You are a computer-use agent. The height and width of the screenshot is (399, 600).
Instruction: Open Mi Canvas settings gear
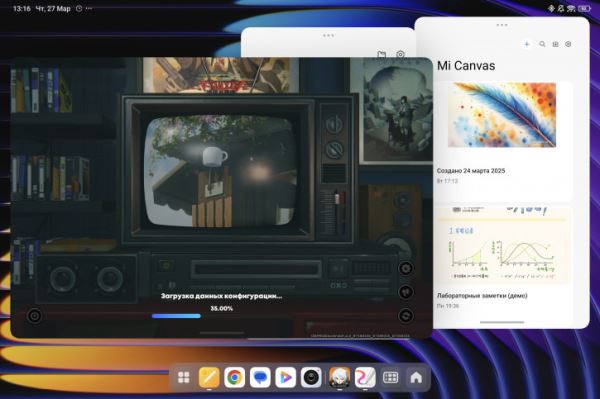click(568, 44)
